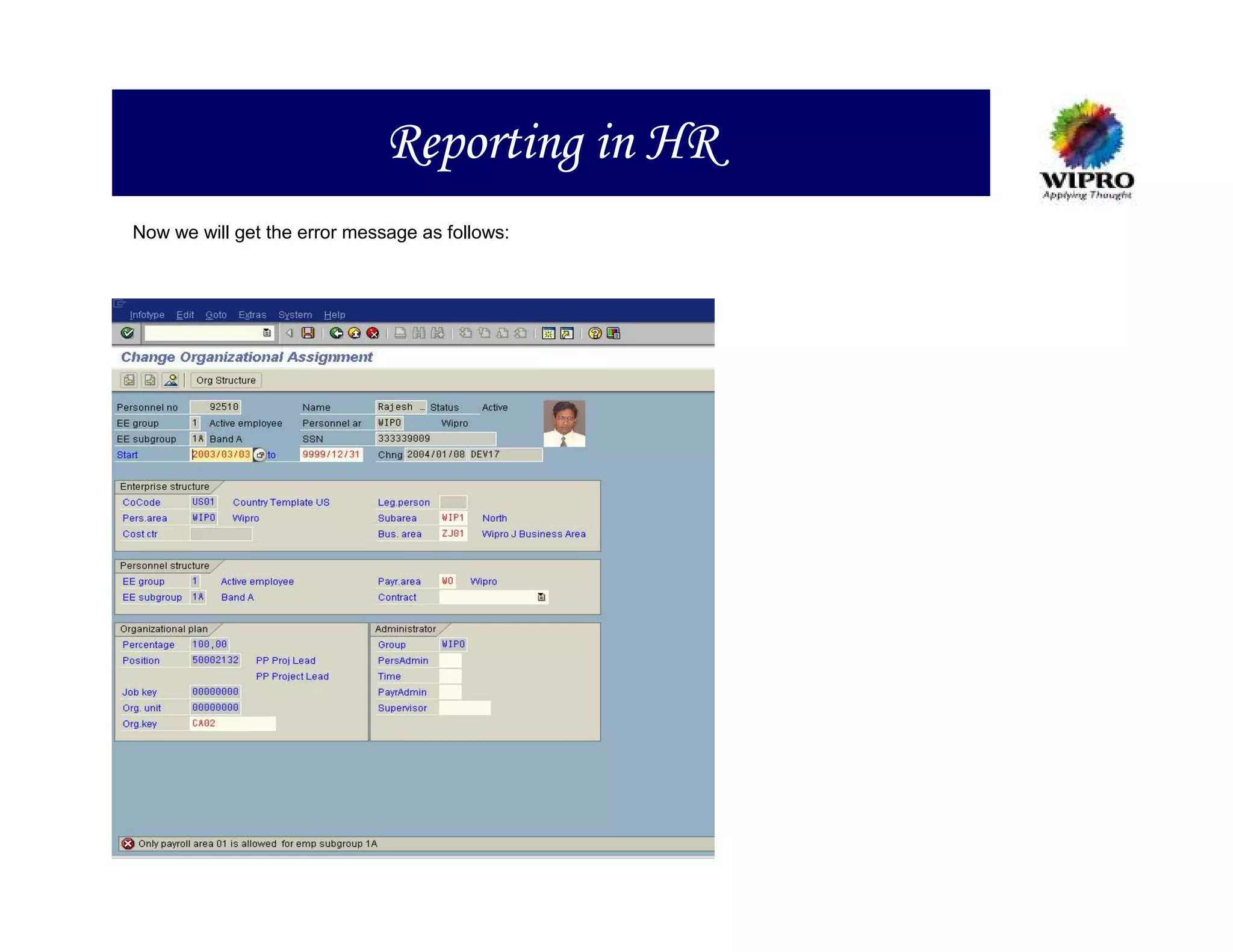1233x952 pixels.
Task: Click the yellow Exit up-arrow icon
Action: point(355,333)
